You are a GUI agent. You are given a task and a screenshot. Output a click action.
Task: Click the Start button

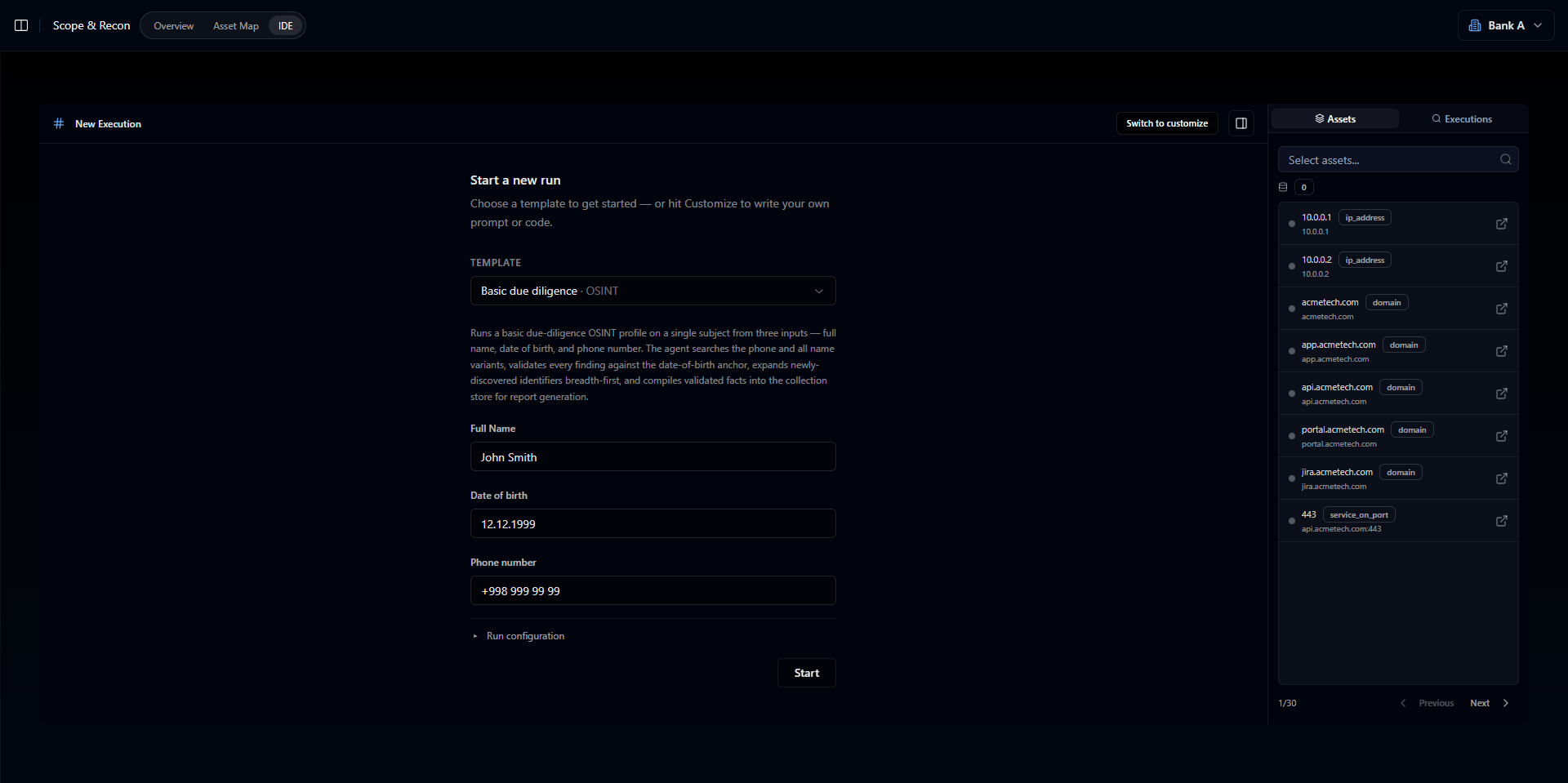(x=806, y=673)
